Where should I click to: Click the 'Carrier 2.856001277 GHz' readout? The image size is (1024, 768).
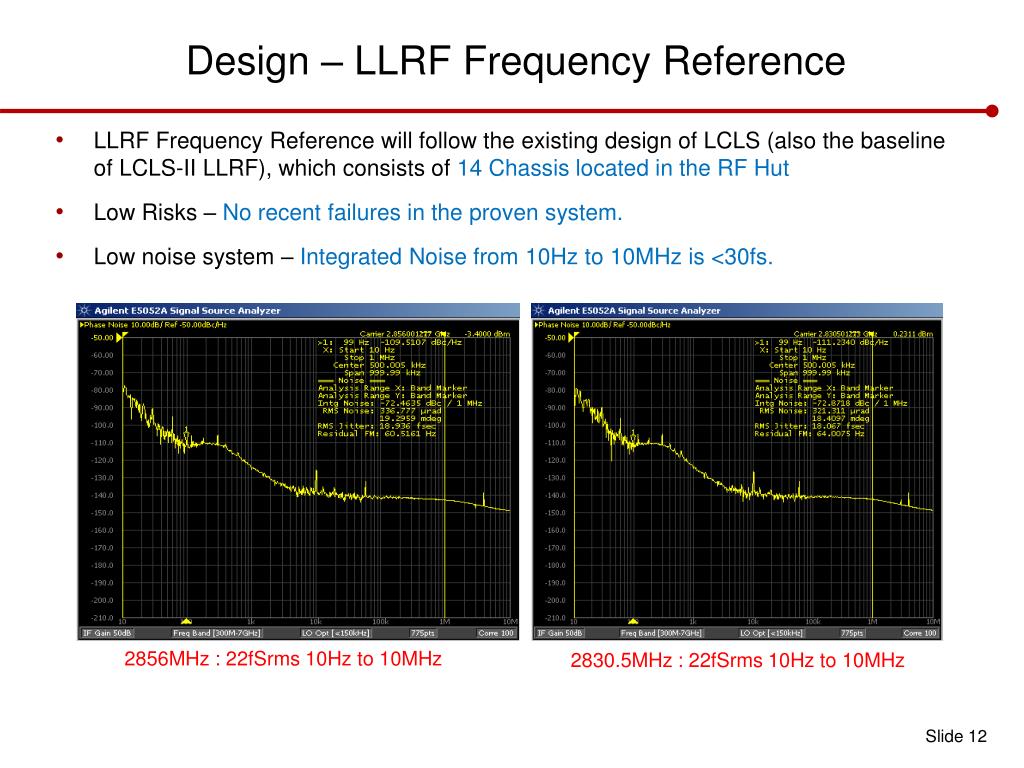coord(405,334)
